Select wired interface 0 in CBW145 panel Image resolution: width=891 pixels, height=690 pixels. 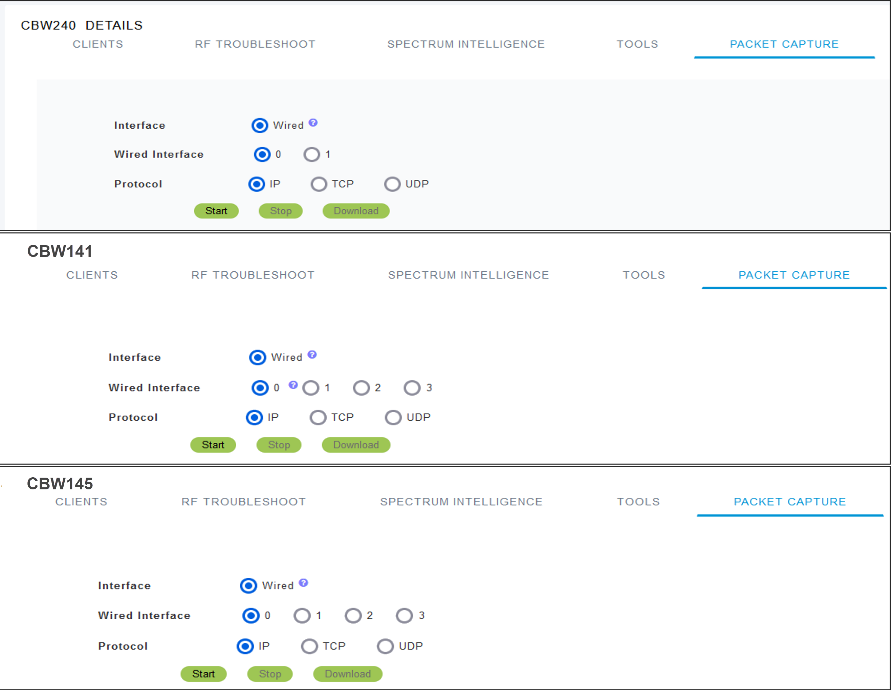coord(251,616)
